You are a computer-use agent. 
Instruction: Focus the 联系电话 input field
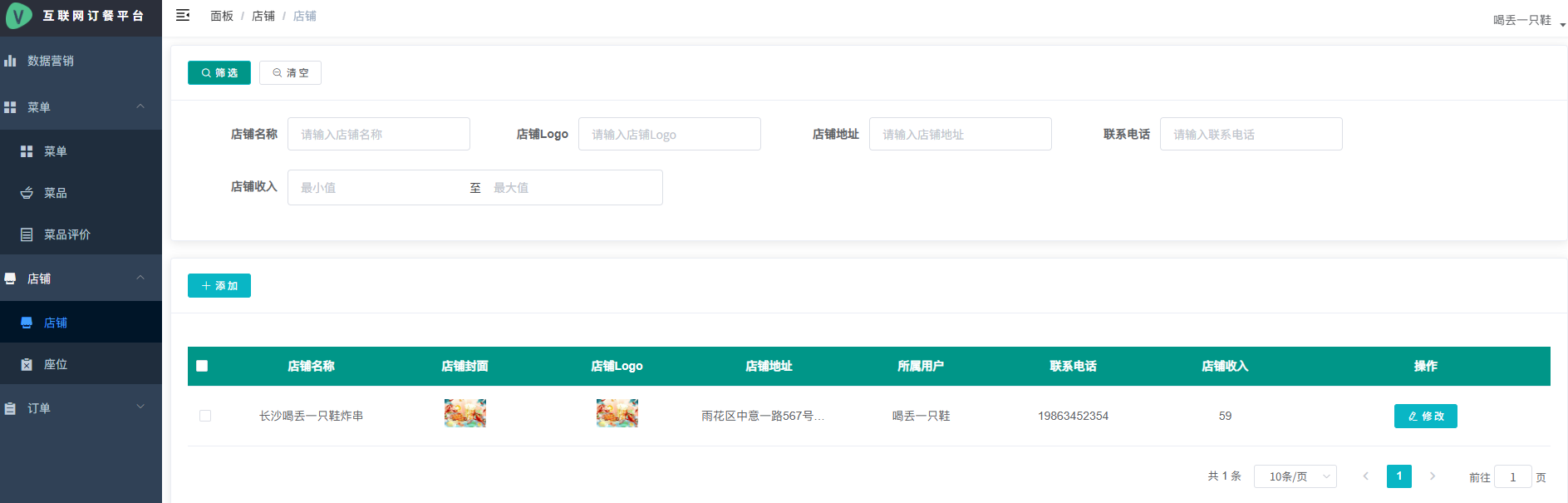coord(1251,134)
